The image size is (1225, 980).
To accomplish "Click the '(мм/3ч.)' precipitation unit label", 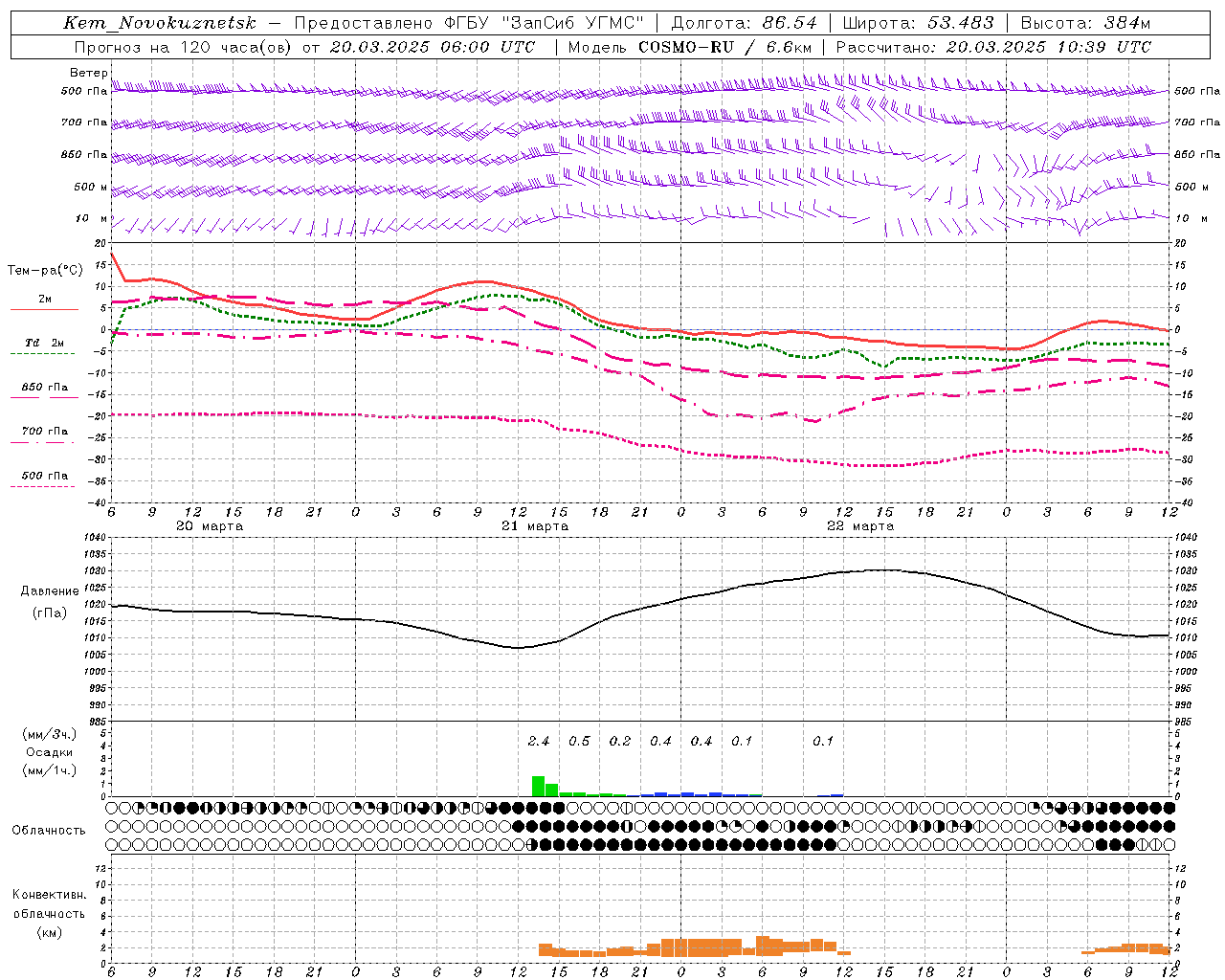I will (50, 734).
